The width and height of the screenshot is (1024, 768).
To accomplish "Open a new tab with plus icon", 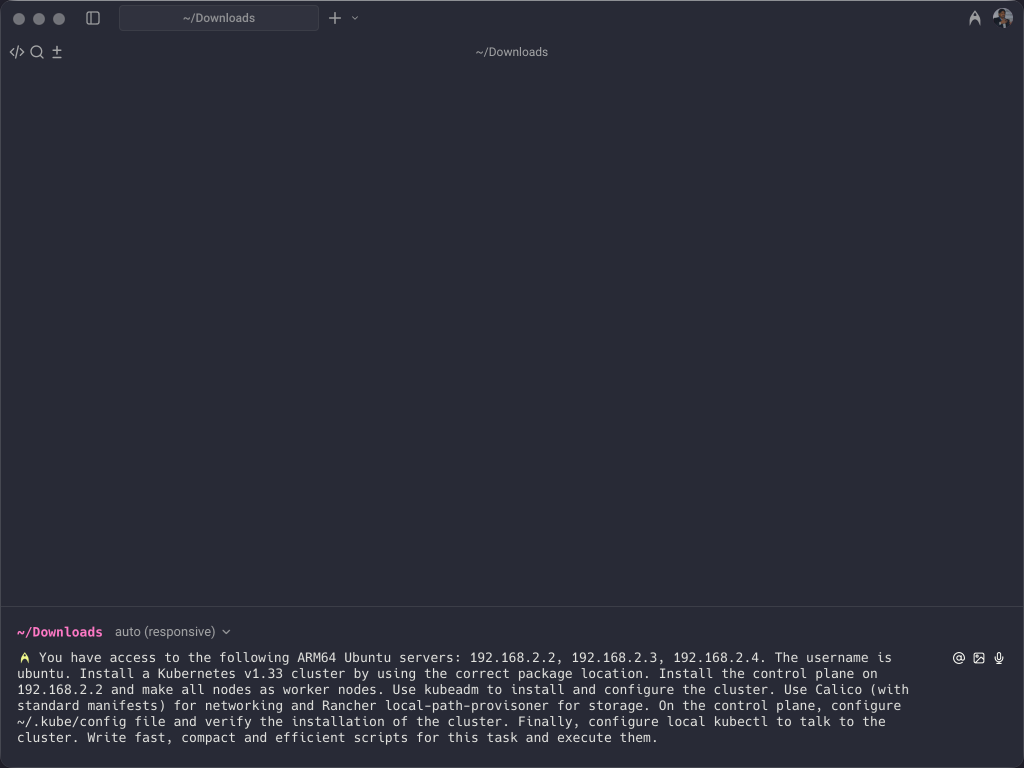I will click(x=335, y=18).
